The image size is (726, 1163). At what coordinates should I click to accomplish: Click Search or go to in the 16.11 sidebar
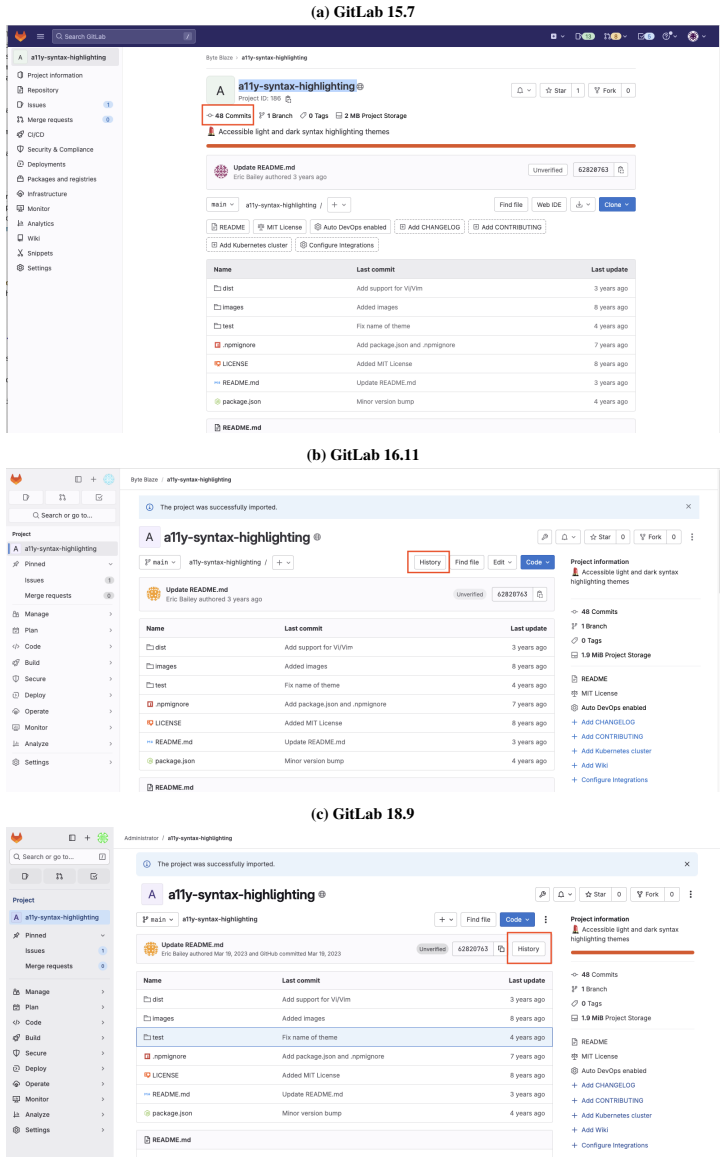(63, 515)
